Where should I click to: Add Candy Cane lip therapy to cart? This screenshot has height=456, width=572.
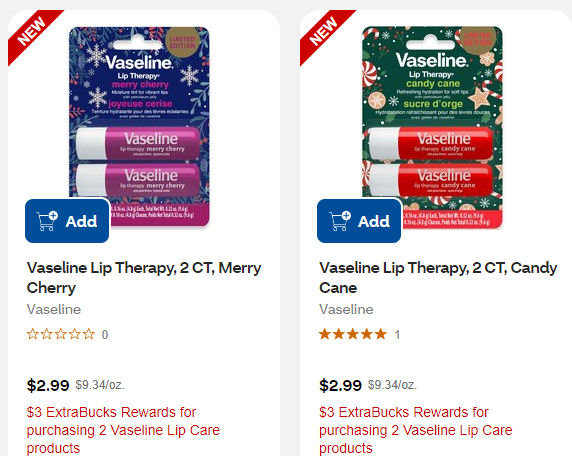point(359,221)
